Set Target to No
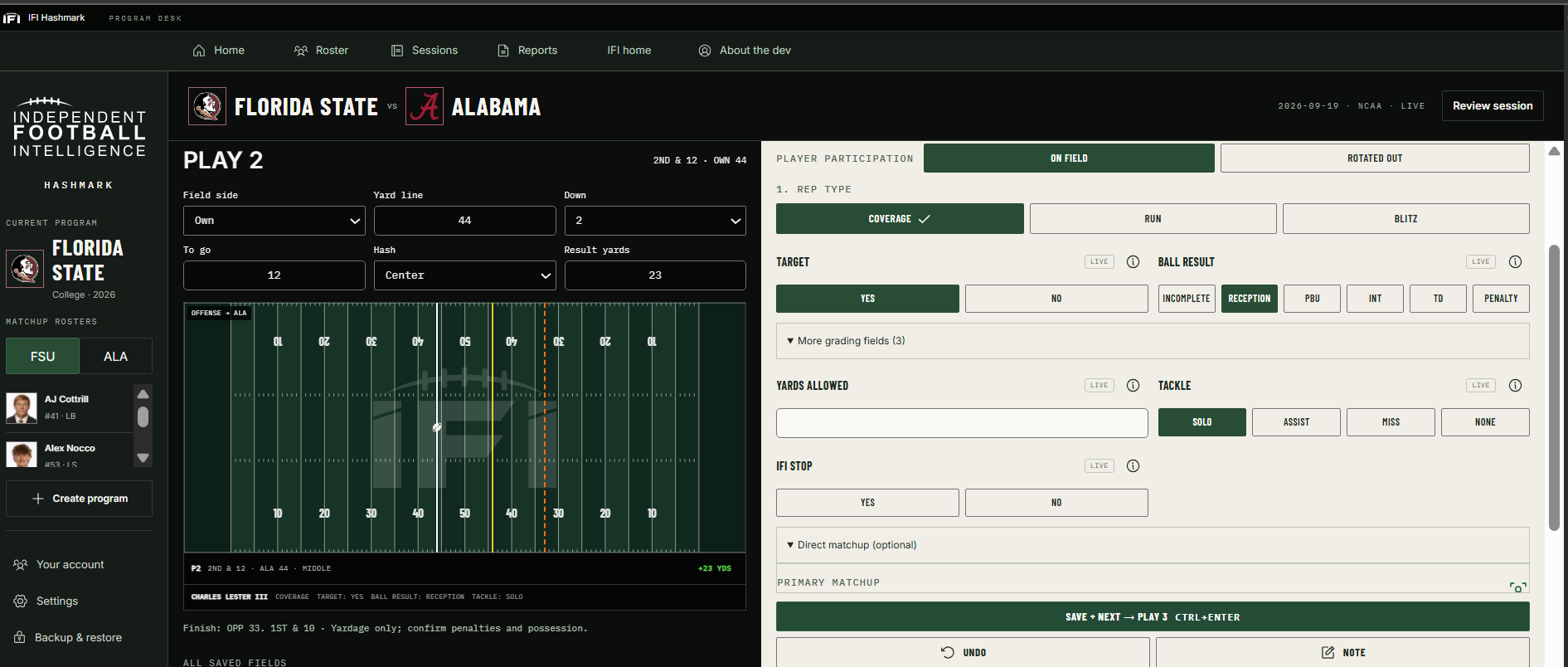1568x667 pixels. pos(1056,299)
